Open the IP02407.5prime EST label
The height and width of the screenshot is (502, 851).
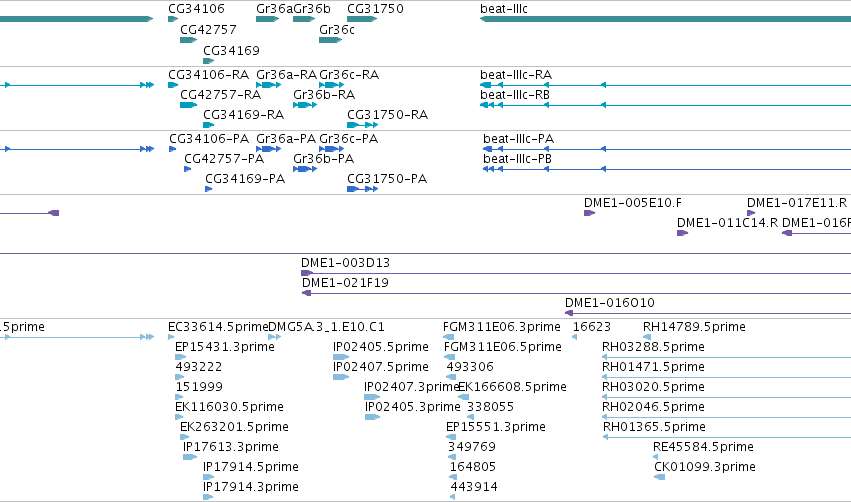click(381, 367)
